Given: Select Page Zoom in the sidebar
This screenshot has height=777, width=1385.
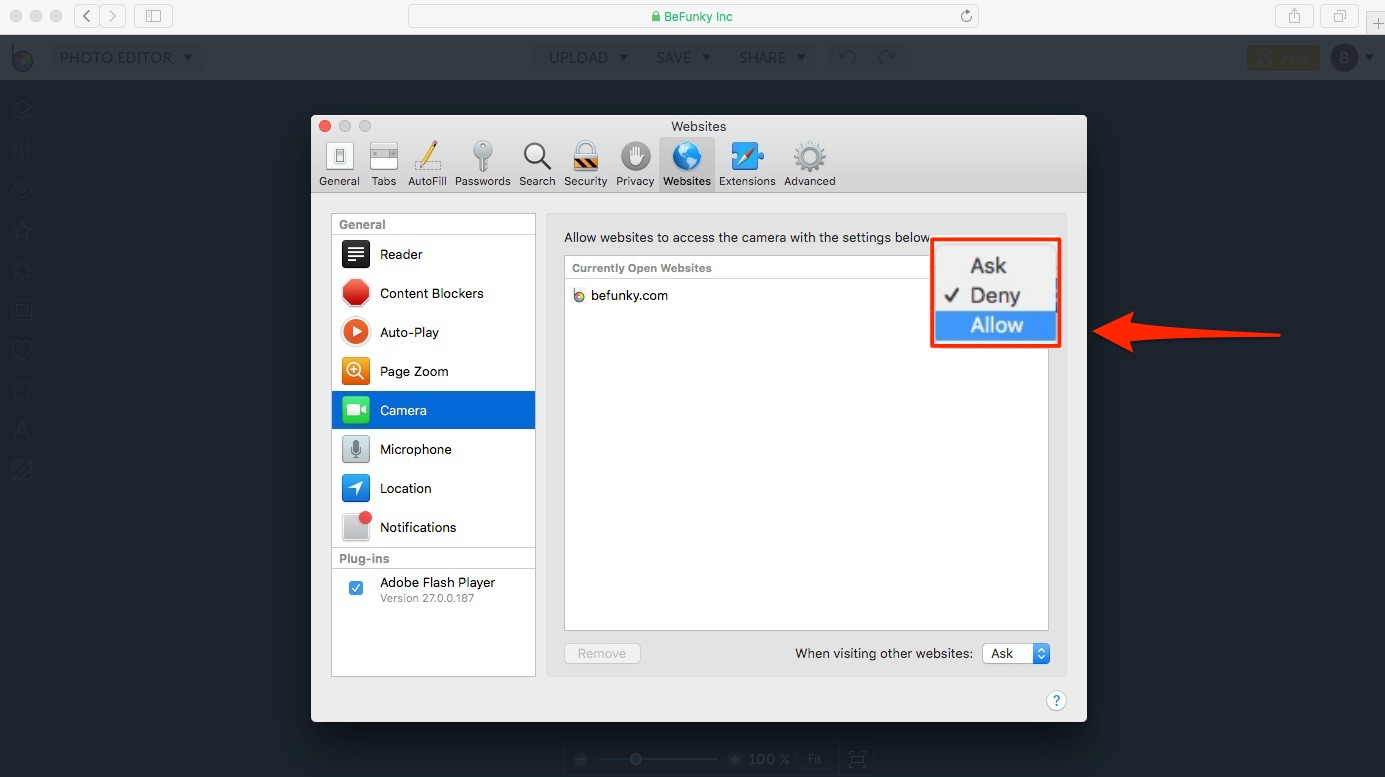Looking at the screenshot, I should [434, 371].
